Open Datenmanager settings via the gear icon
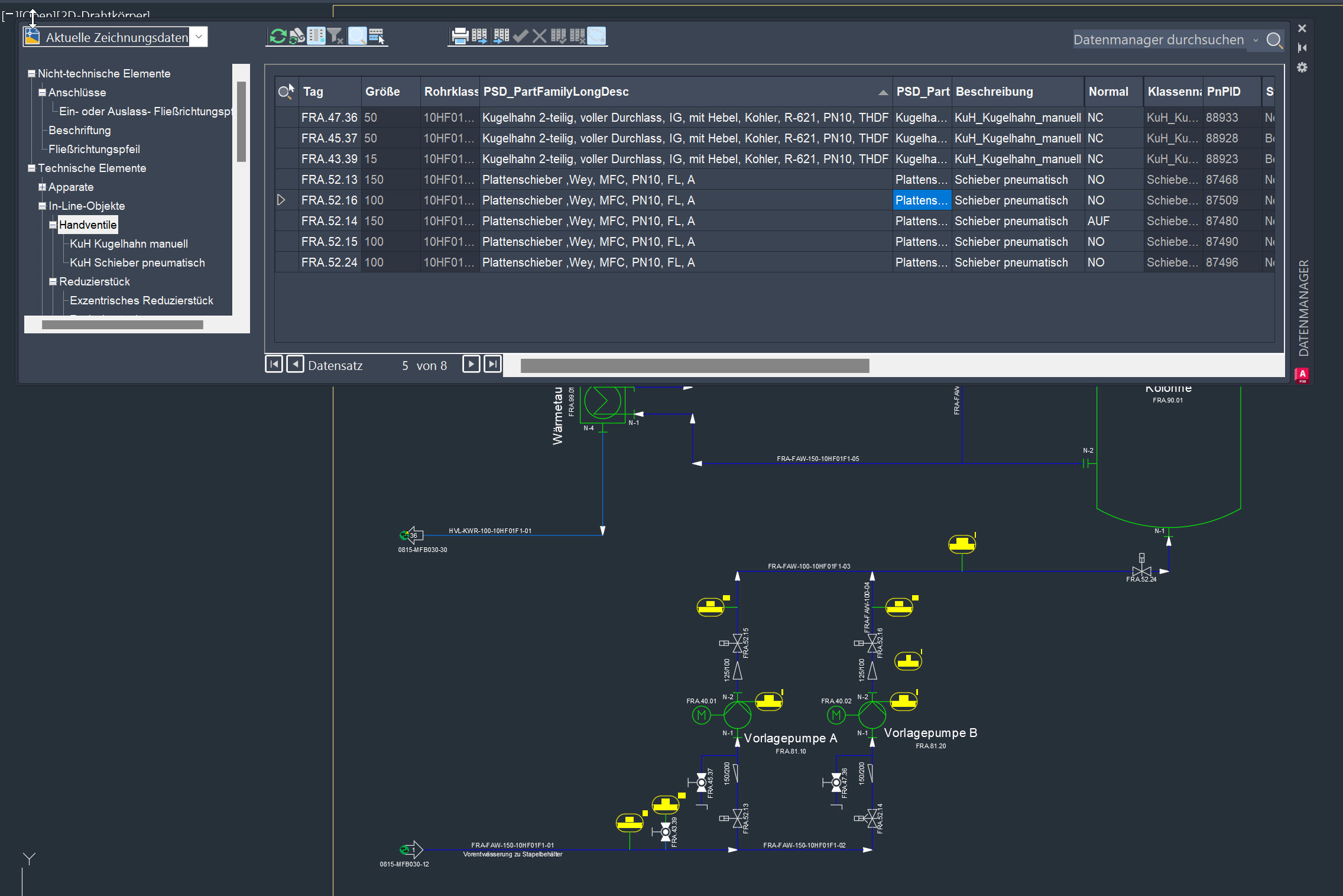The height and width of the screenshot is (896, 1343). [1303, 68]
